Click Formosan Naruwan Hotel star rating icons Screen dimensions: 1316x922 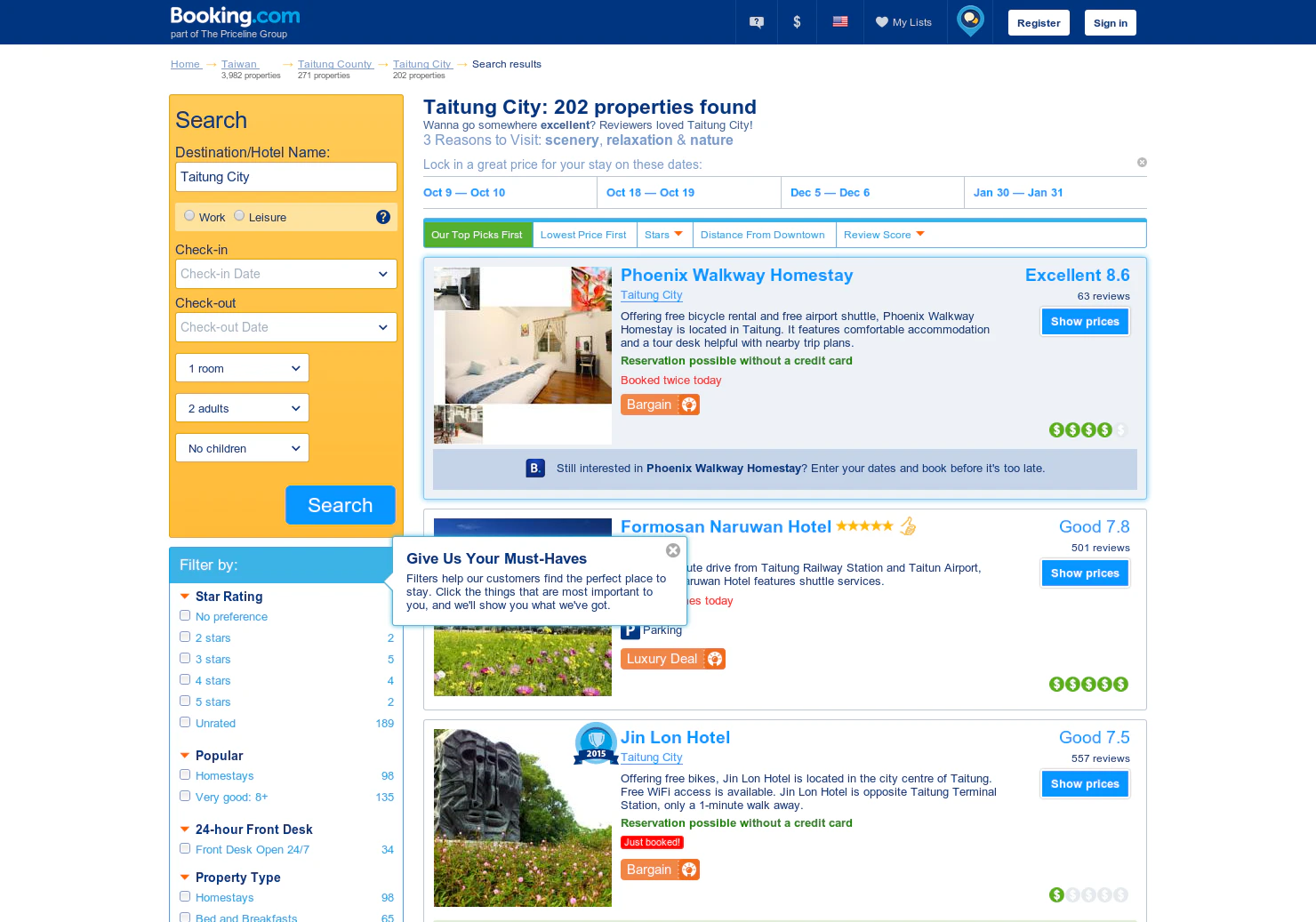tap(864, 526)
